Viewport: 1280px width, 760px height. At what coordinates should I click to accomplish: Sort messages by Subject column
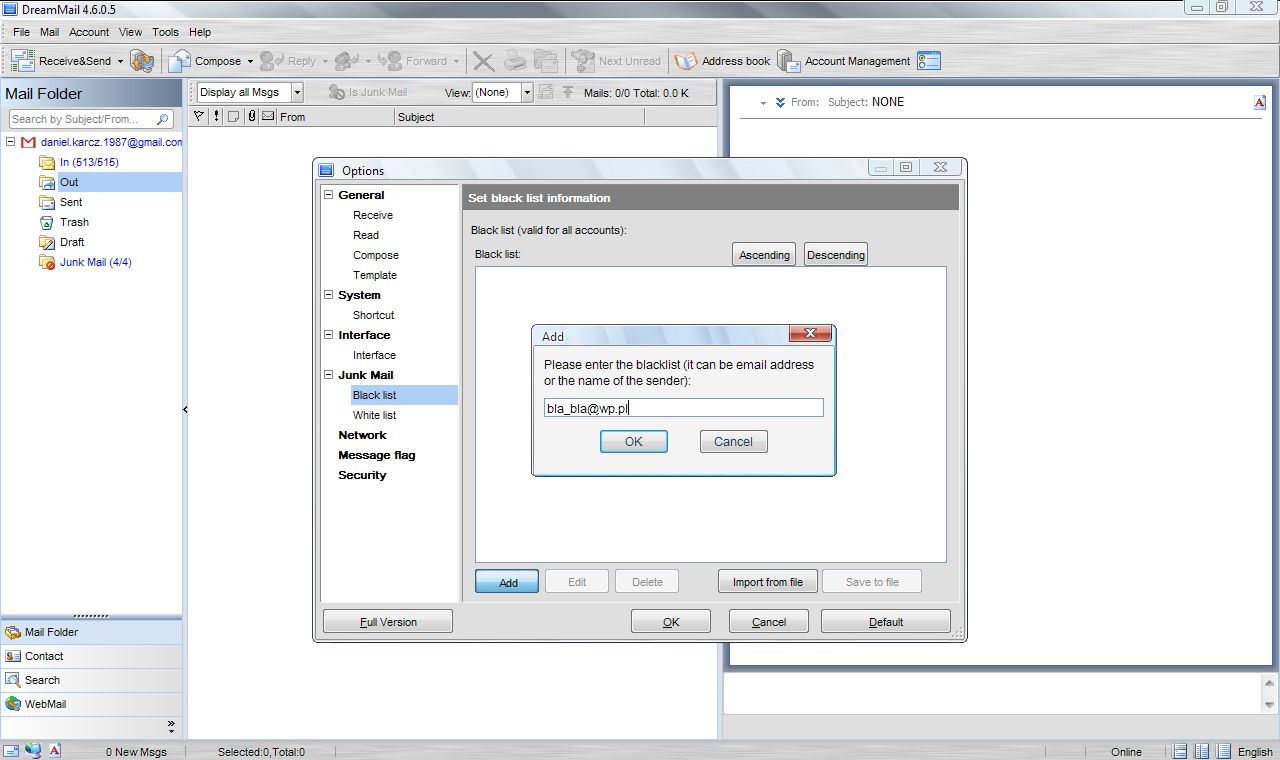[519, 117]
